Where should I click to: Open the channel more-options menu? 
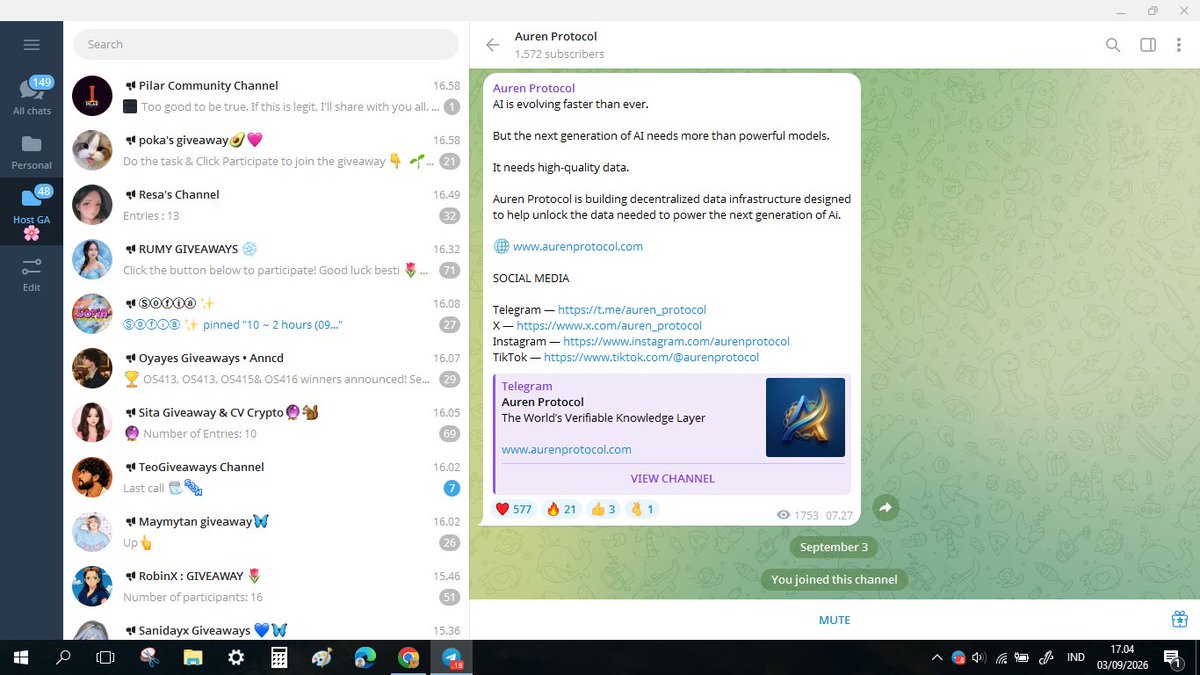tap(1180, 45)
